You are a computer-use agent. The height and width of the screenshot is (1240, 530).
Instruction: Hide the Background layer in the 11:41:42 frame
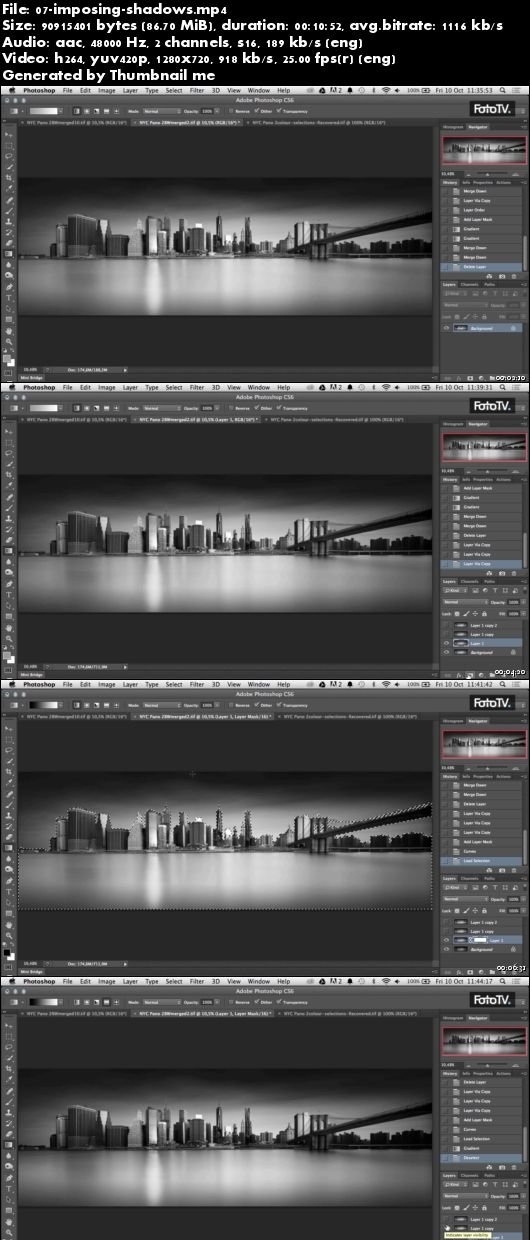(446, 950)
